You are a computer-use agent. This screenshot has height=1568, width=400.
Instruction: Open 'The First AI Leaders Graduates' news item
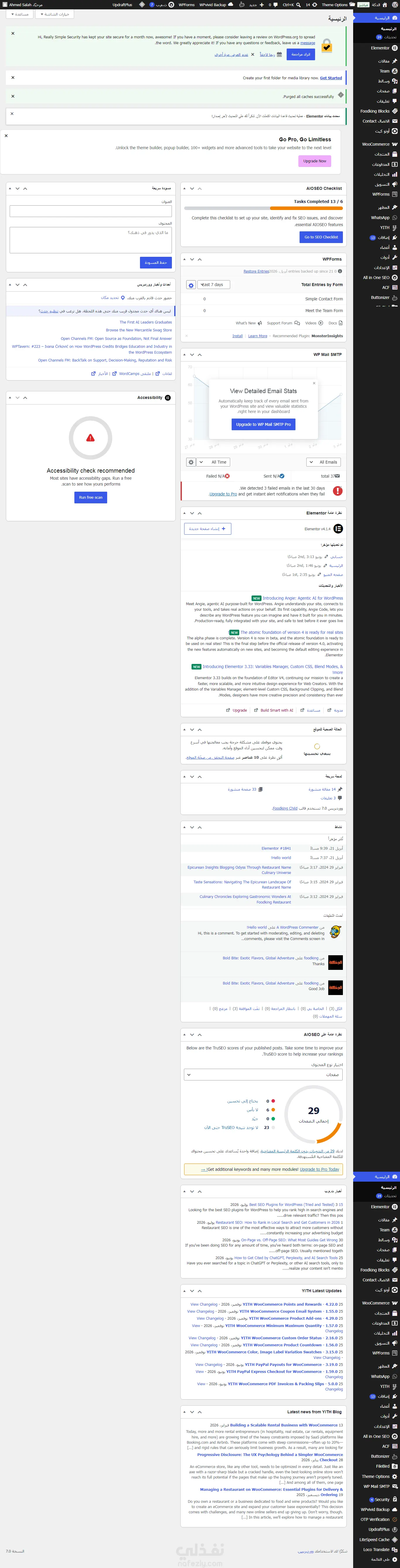pyautogui.click(x=146, y=322)
